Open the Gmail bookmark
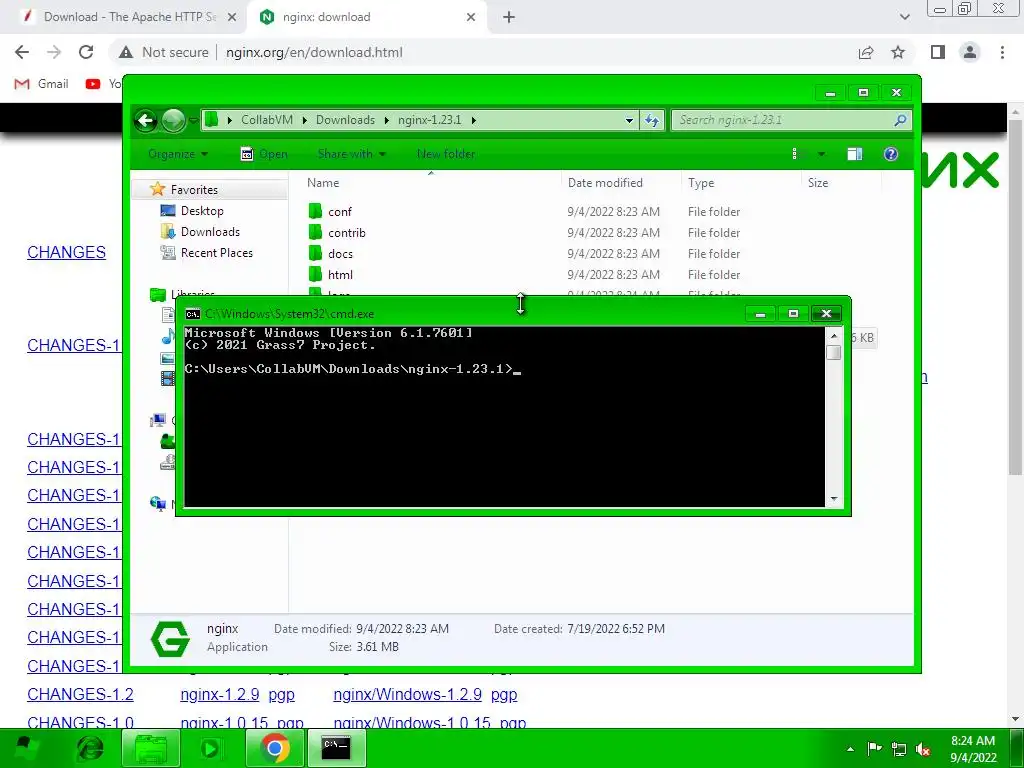Viewport: 1024px width, 768px height. pyautogui.click(x=42, y=84)
